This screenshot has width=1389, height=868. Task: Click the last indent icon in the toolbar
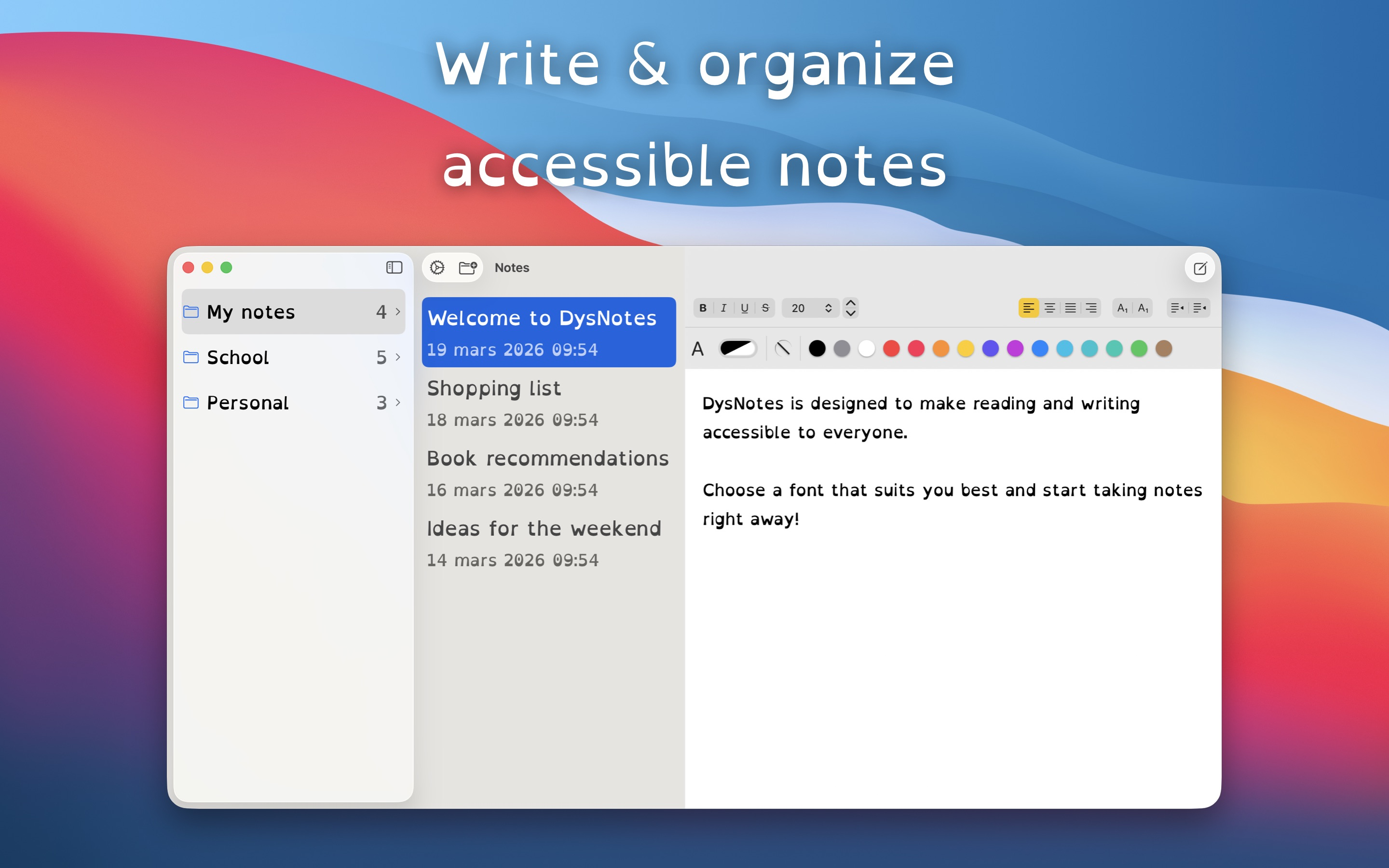(1199, 308)
